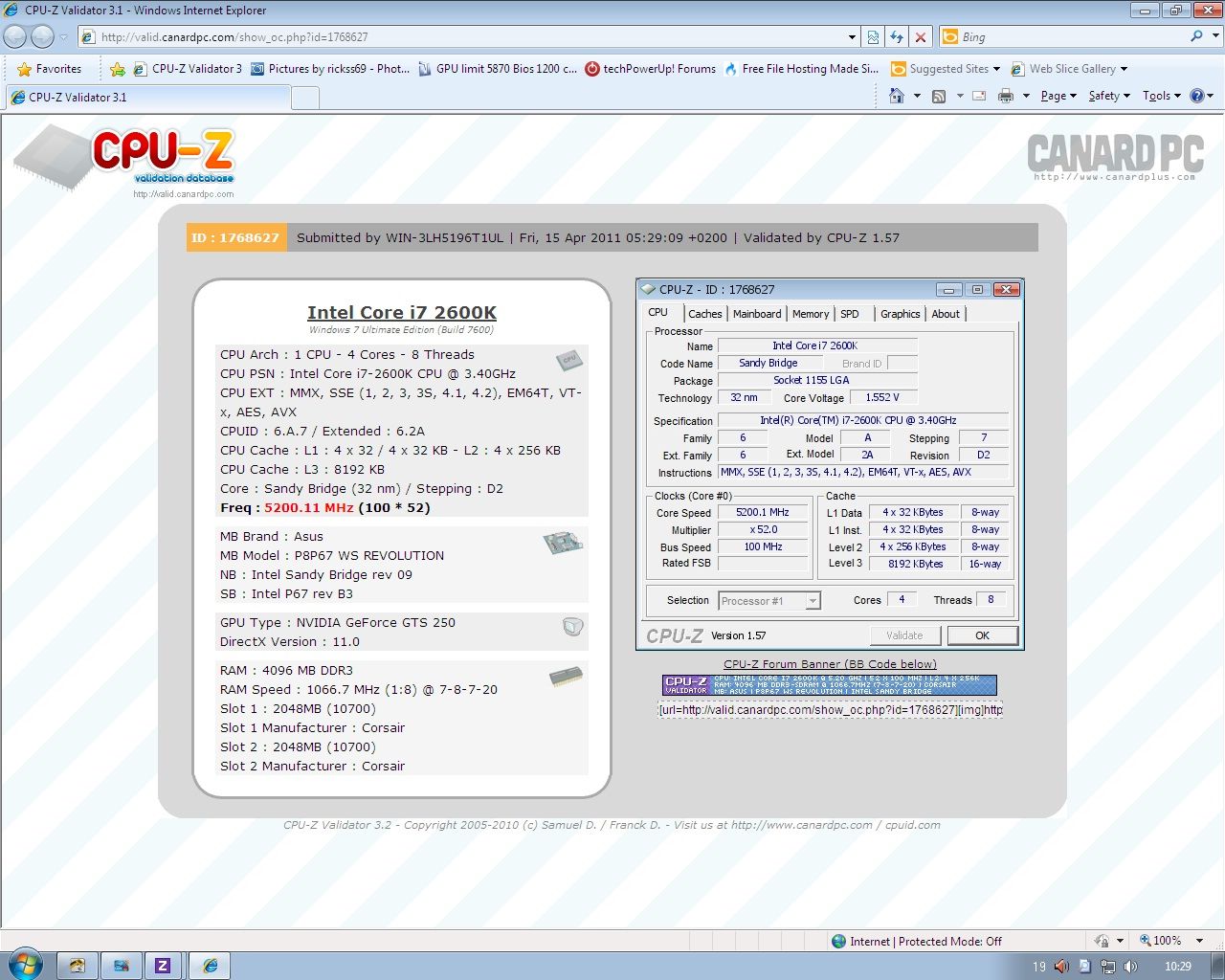Screen dimensions: 1225x980
Task: Open the Processor #1 selection dropdown
Action: (813, 601)
